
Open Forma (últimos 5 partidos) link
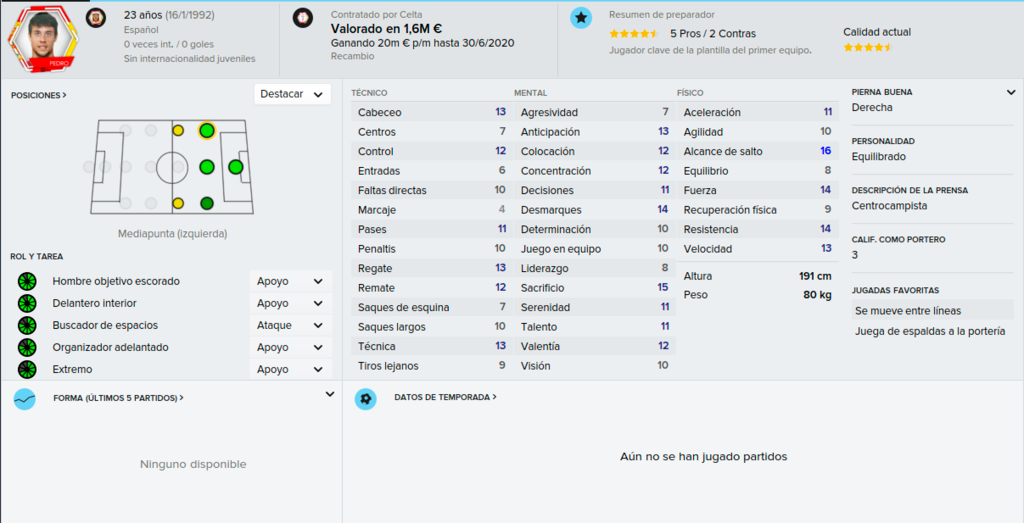[118, 398]
